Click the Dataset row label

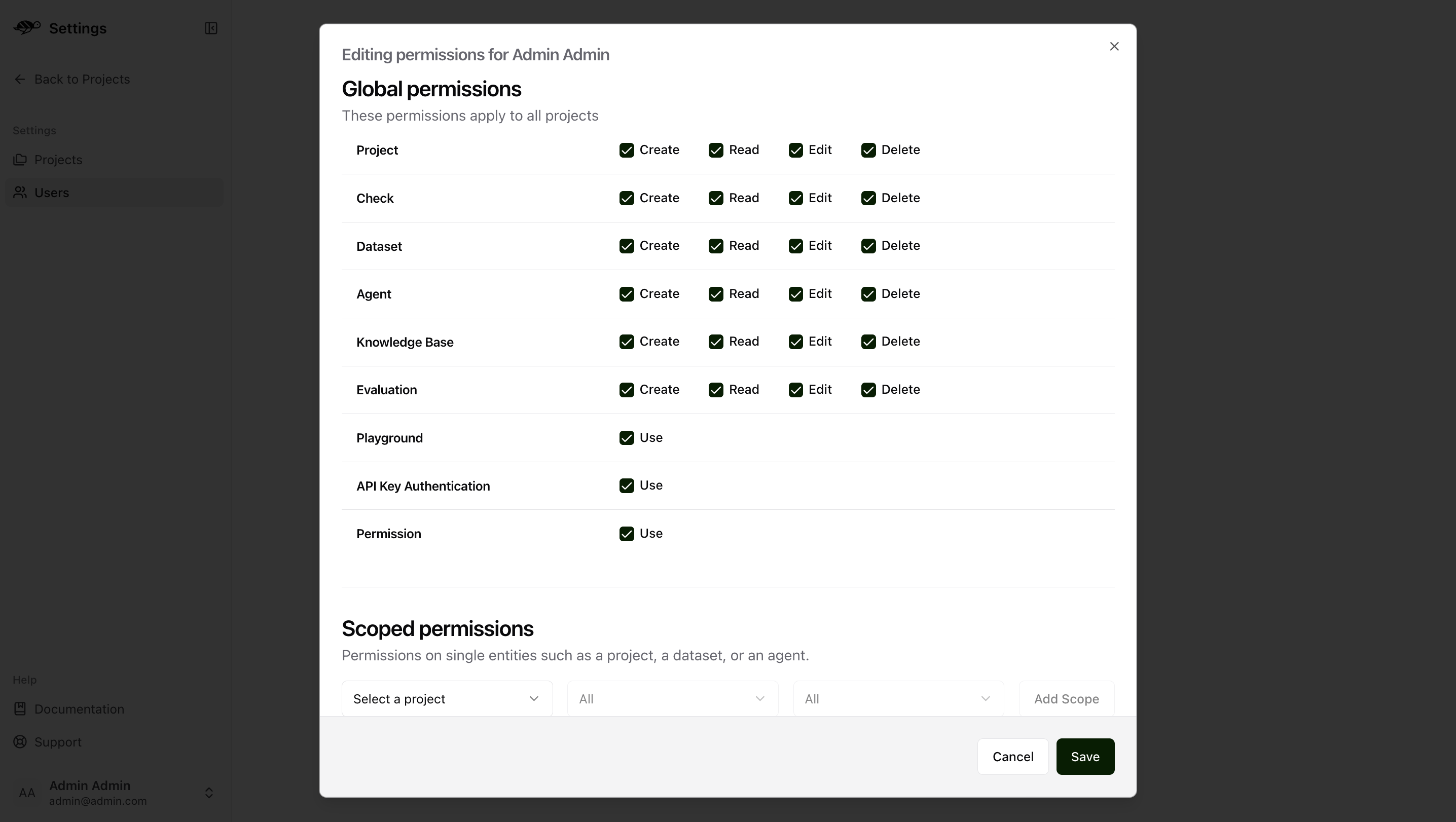click(x=379, y=246)
